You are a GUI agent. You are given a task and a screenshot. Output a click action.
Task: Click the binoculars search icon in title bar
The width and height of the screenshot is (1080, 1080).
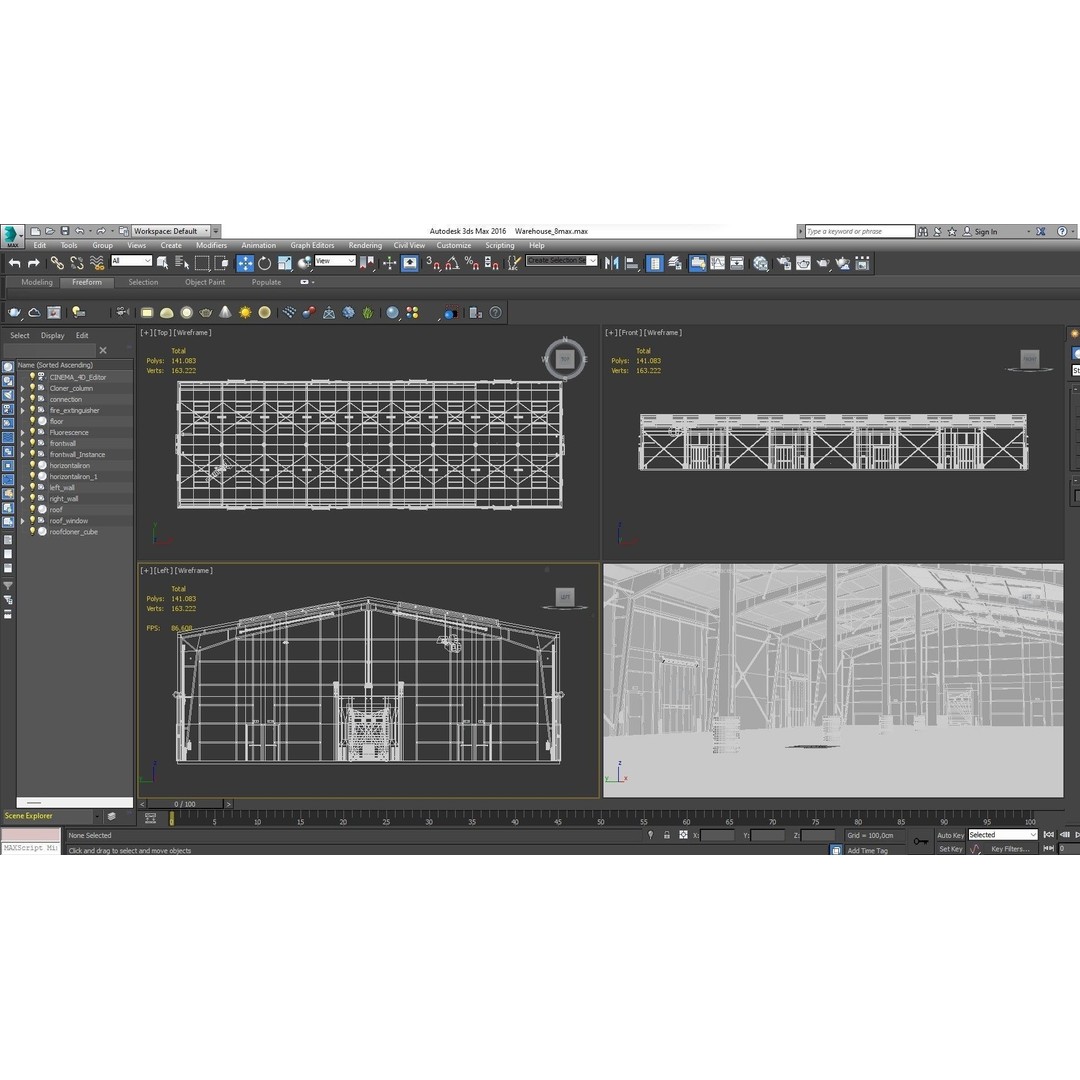click(x=923, y=231)
